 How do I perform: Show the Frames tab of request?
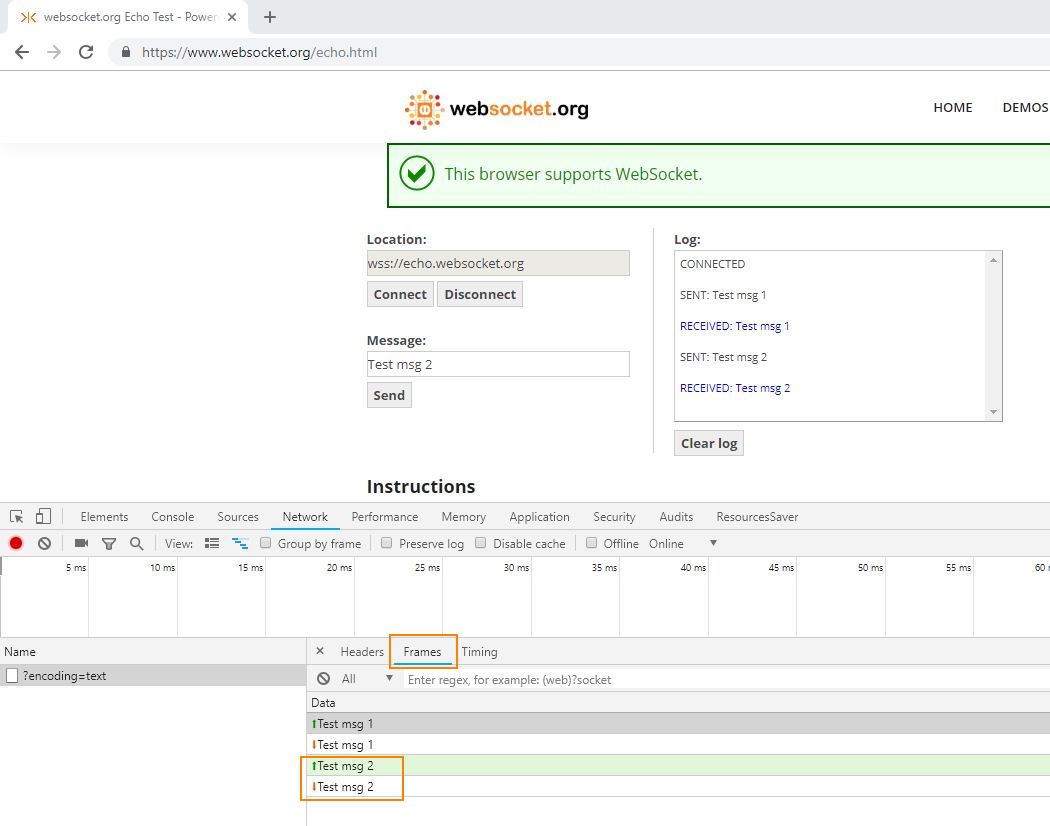422,652
